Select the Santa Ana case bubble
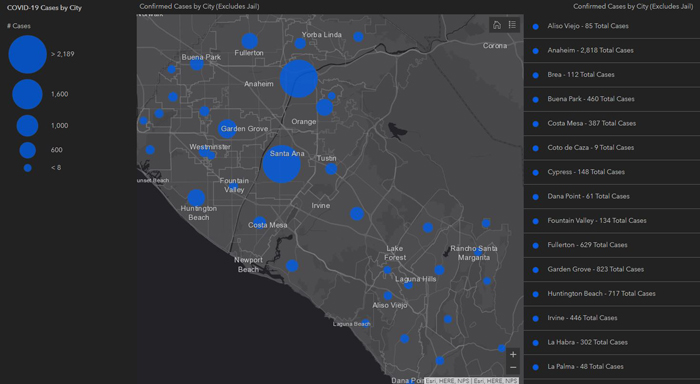The image size is (700, 384). 281,164
